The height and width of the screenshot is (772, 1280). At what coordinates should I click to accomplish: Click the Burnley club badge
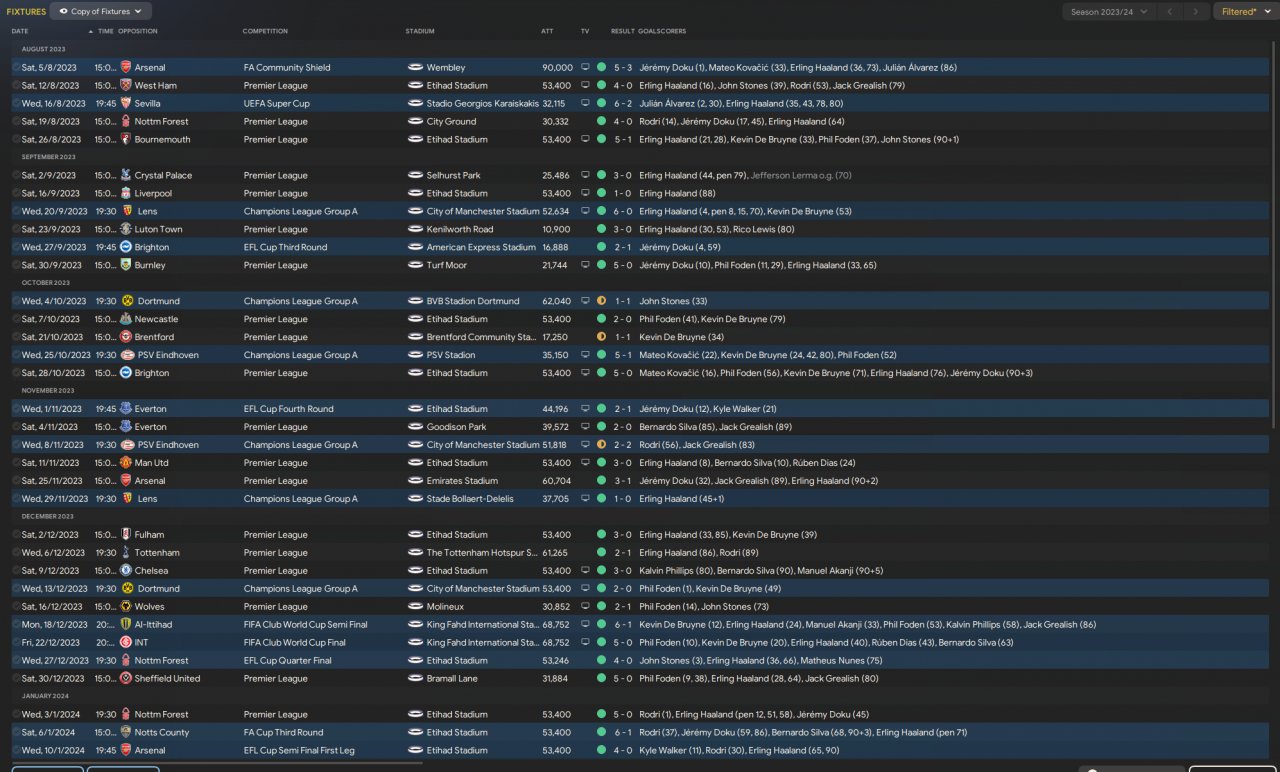point(126,266)
